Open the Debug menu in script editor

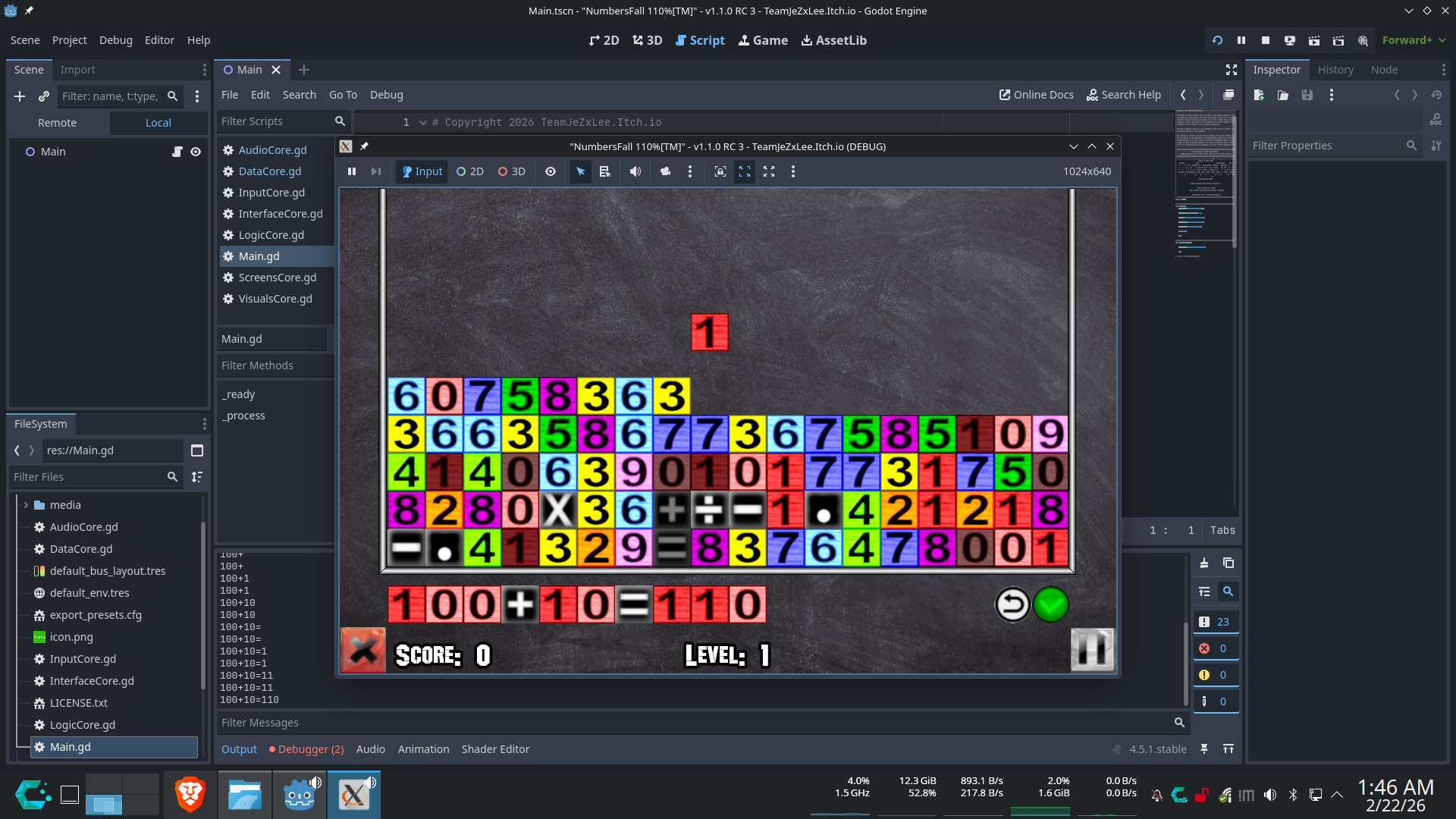tap(386, 95)
